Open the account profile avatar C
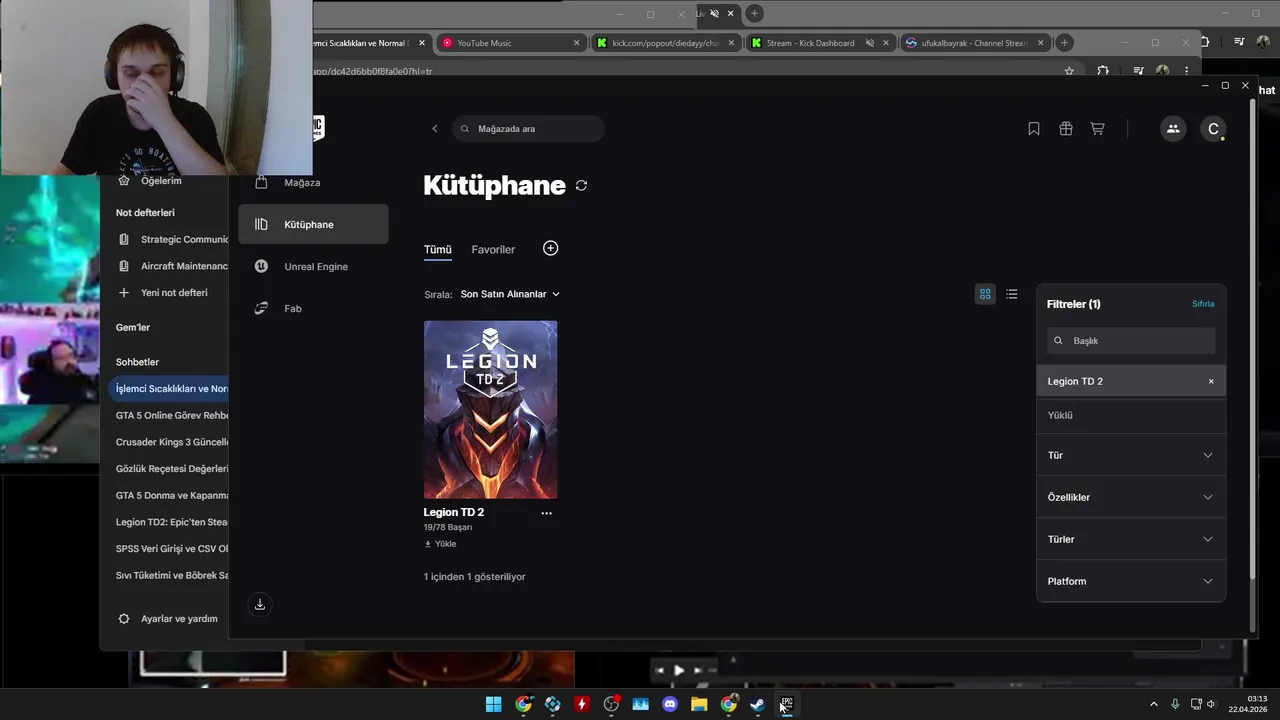This screenshot has width=1280, height=720. point(1213,129)
